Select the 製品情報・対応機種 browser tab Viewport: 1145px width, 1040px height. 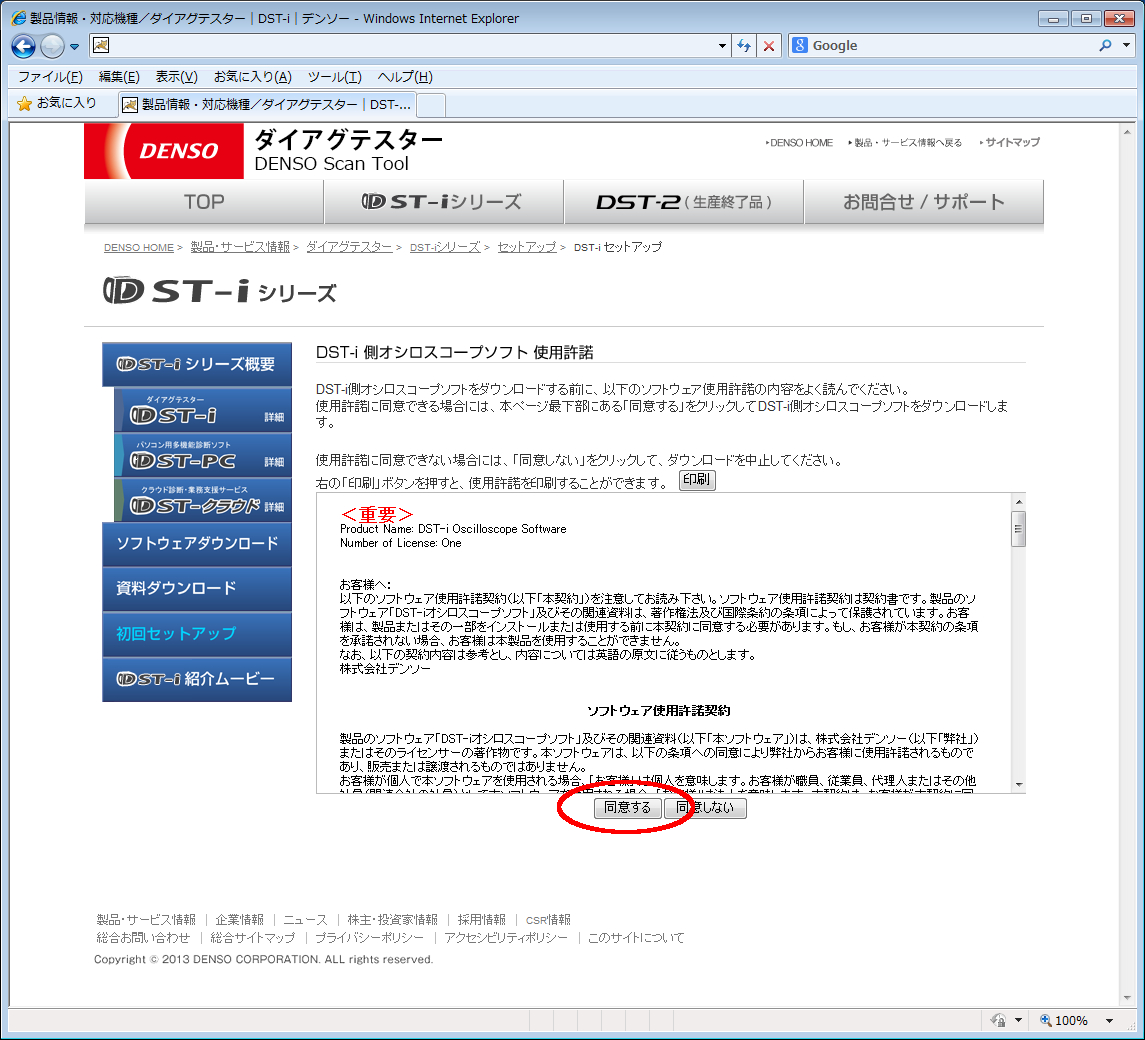pos(267,104)
